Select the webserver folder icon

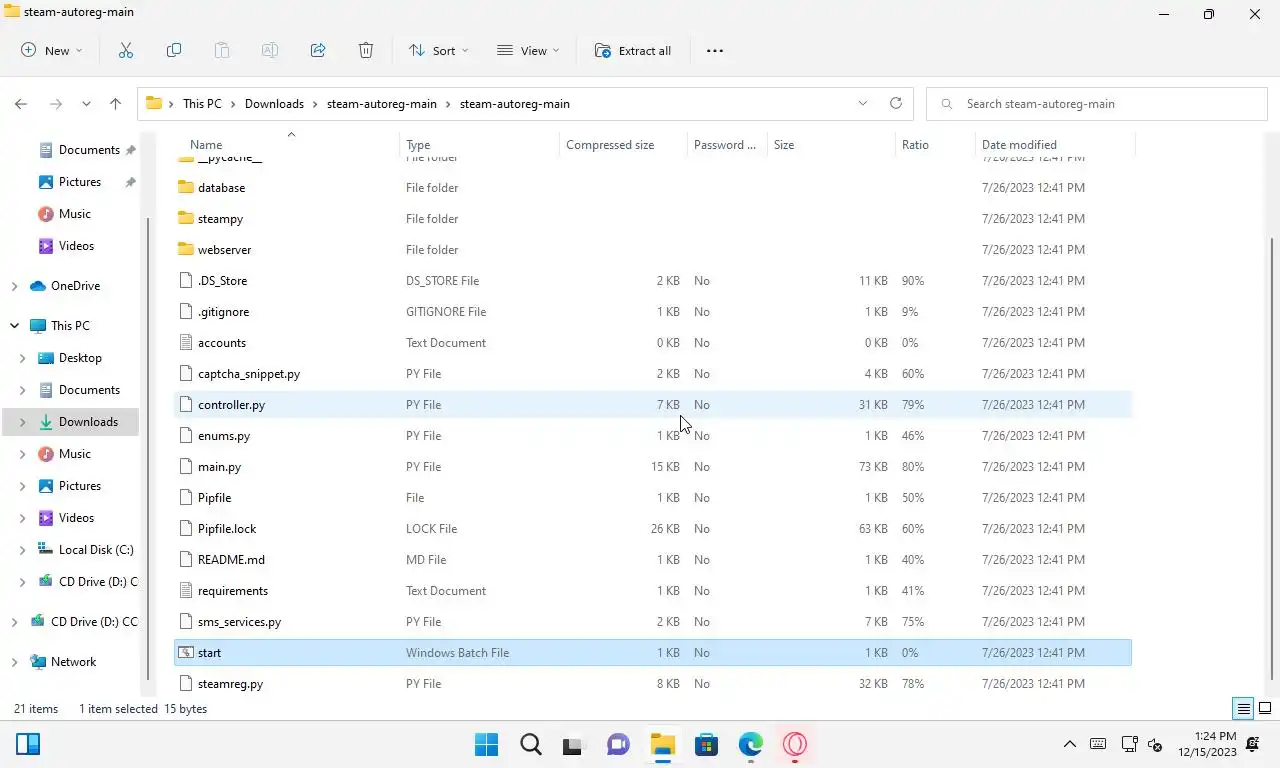[x=185, y=250]
